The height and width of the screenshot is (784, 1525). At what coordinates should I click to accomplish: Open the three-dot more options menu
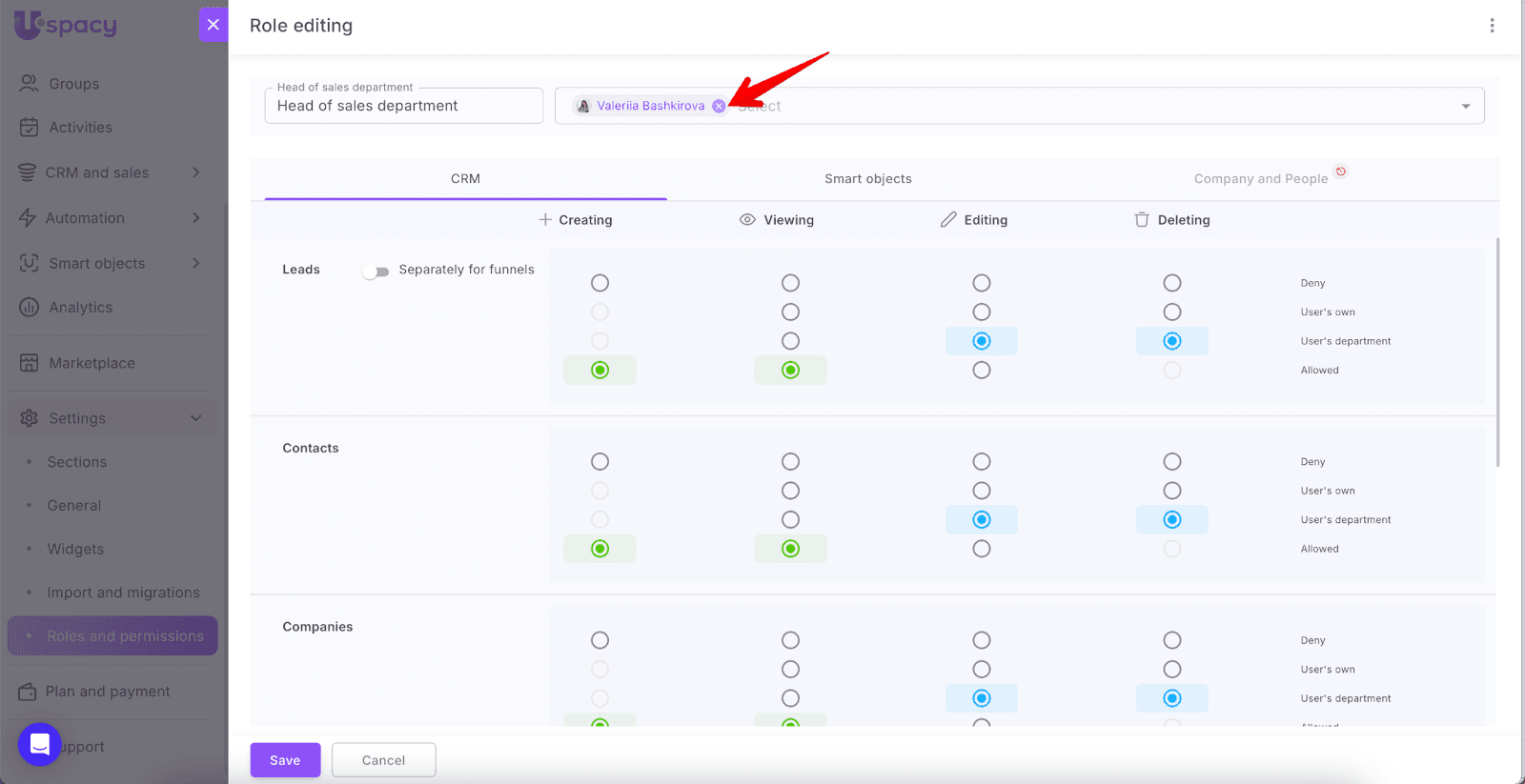click(x=1492, y=26)
